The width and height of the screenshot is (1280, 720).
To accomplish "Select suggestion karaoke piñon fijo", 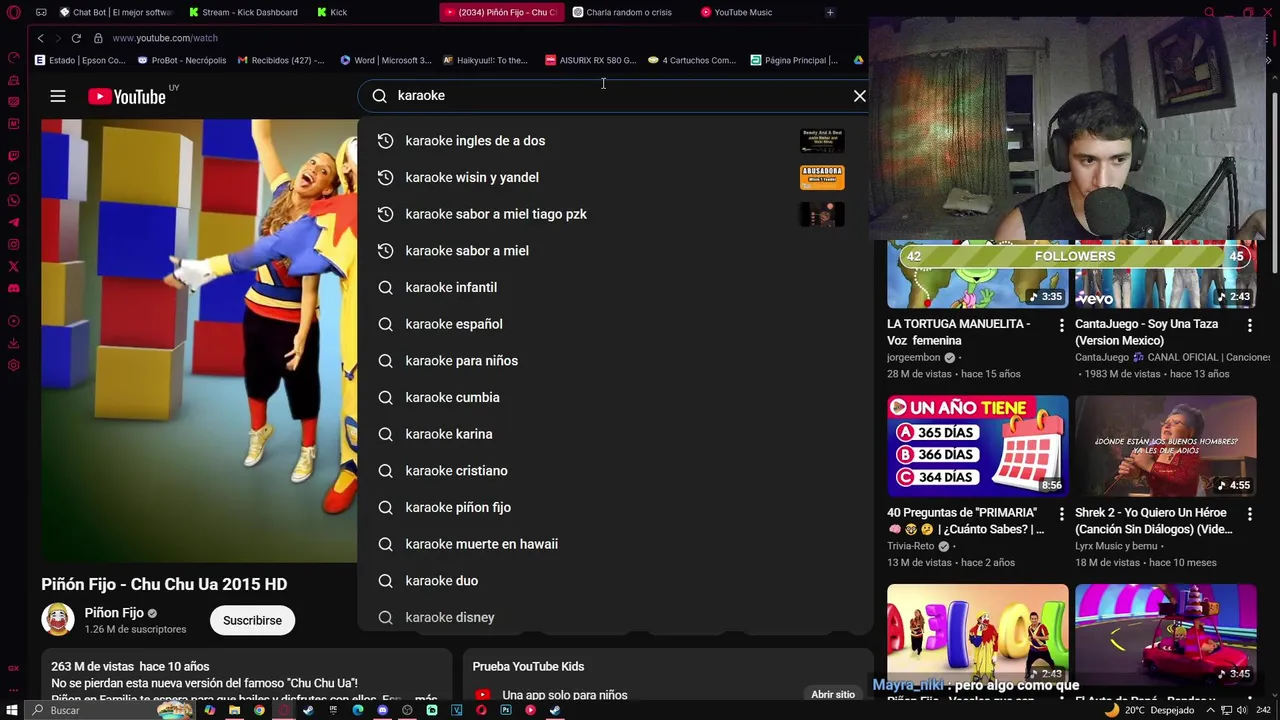I will pyautogui.click(x=613, y=507).
